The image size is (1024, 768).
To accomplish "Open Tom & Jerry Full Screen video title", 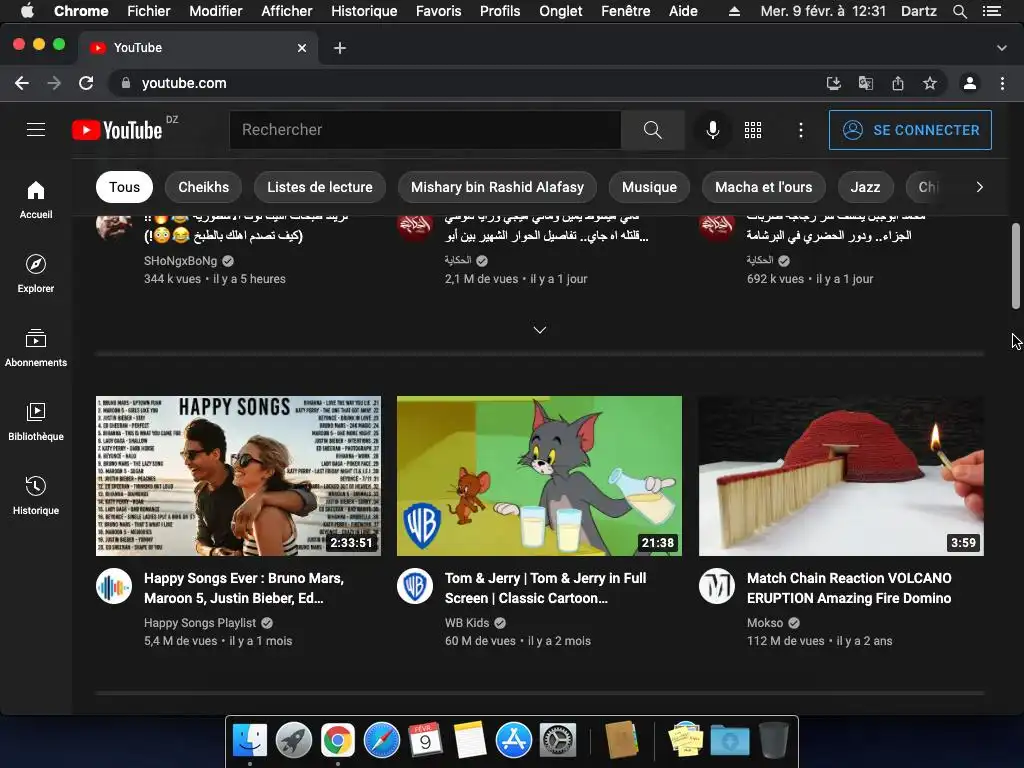I will click(545, 588).
